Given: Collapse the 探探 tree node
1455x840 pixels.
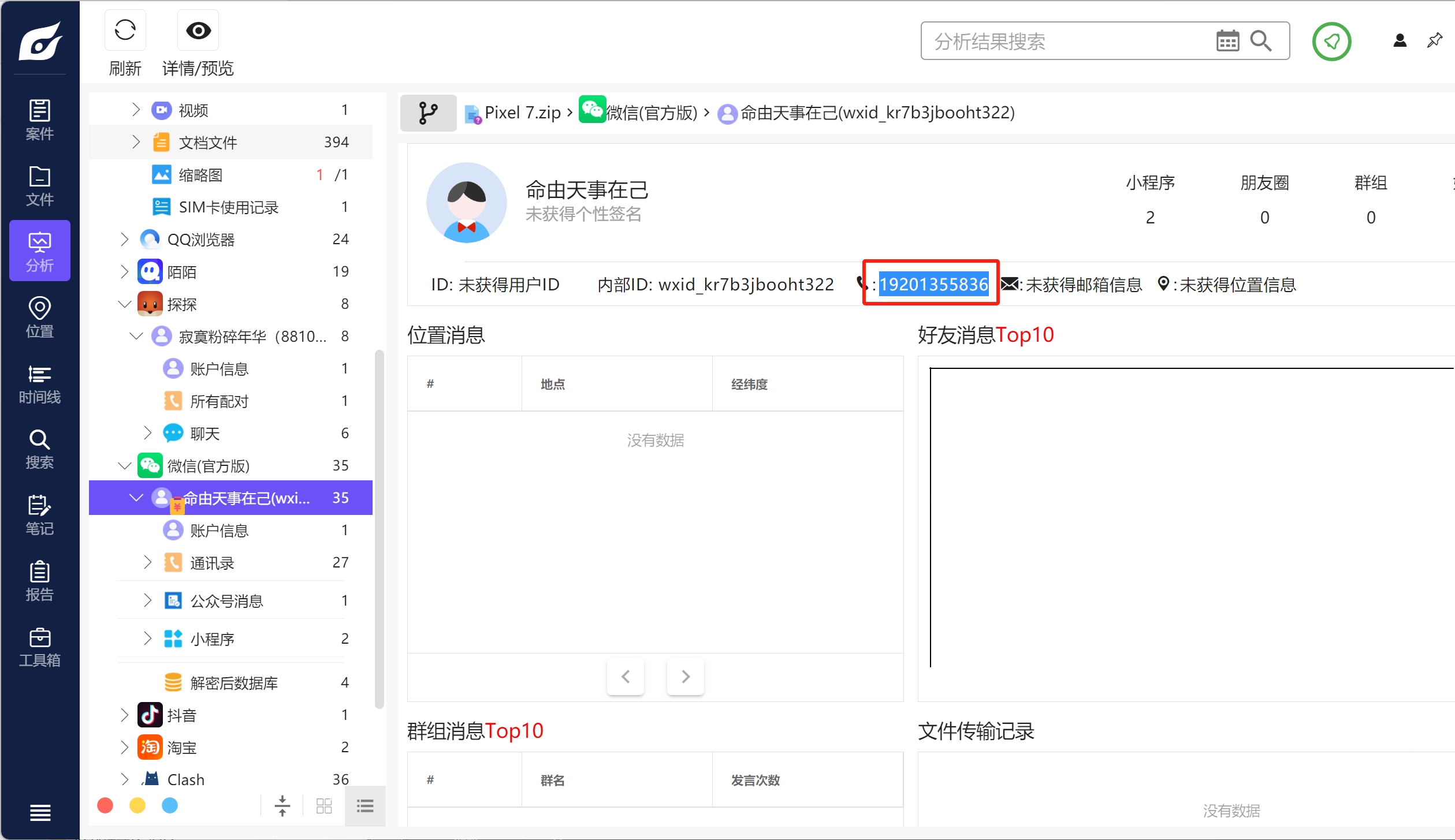Looking at the screenshot, I should click(x=124, y=304).
